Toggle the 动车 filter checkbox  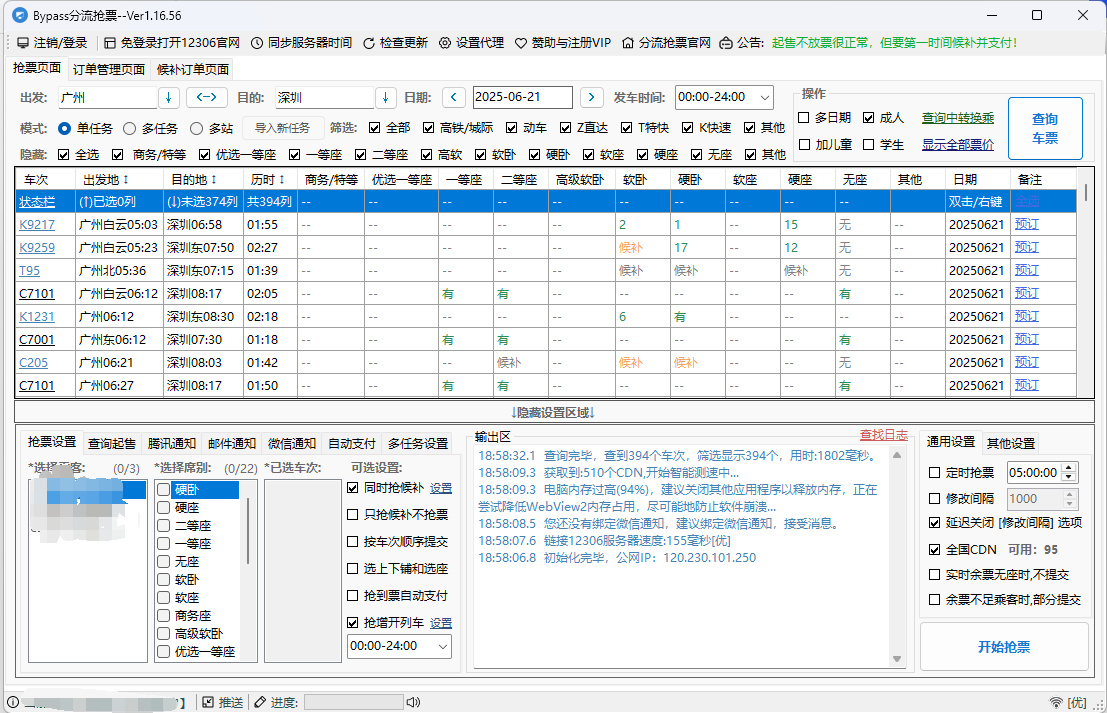point(511,128)
